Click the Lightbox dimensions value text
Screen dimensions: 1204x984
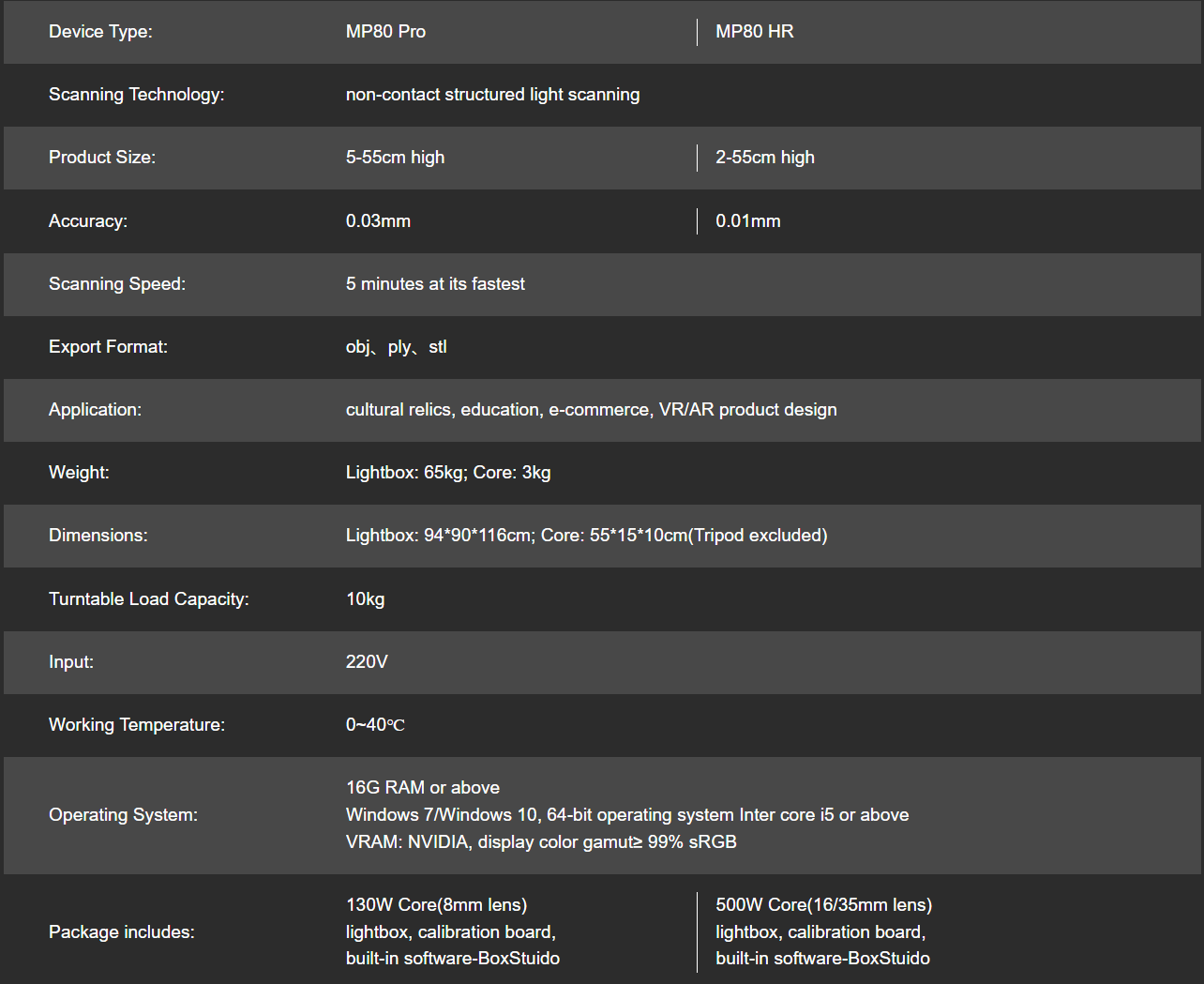(586, 536)
